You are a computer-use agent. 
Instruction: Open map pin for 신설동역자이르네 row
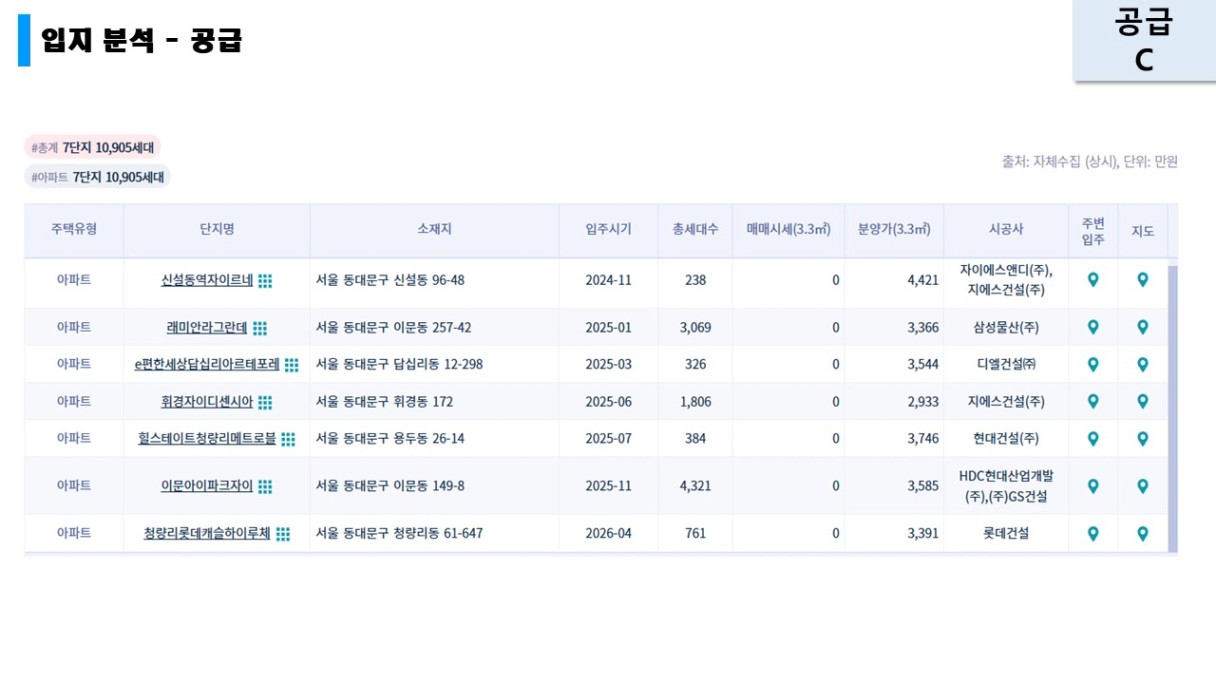pyautogui.click(x=1143, y=280)
